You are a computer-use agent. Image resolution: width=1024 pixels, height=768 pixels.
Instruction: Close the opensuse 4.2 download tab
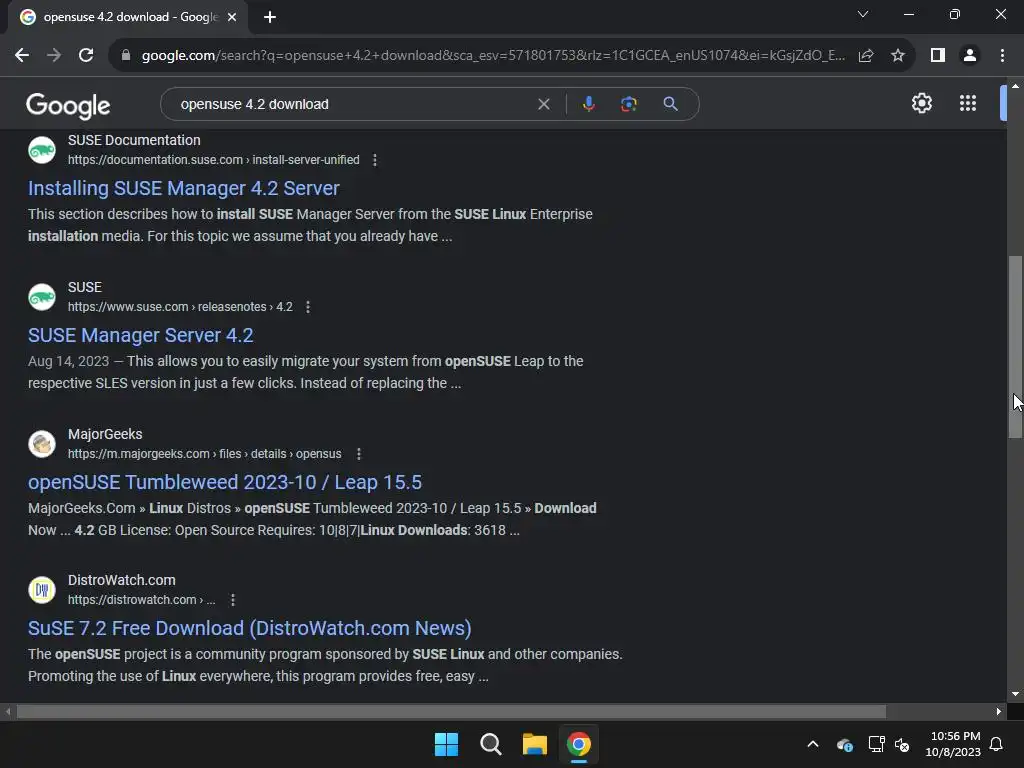coord(232,17)
